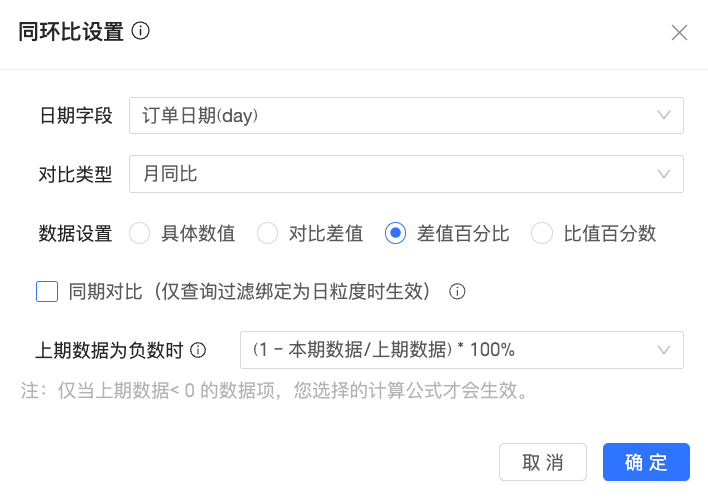Close the 同环比设置 dialog with X
Screen dimensions: 708x498
(679, 33)
